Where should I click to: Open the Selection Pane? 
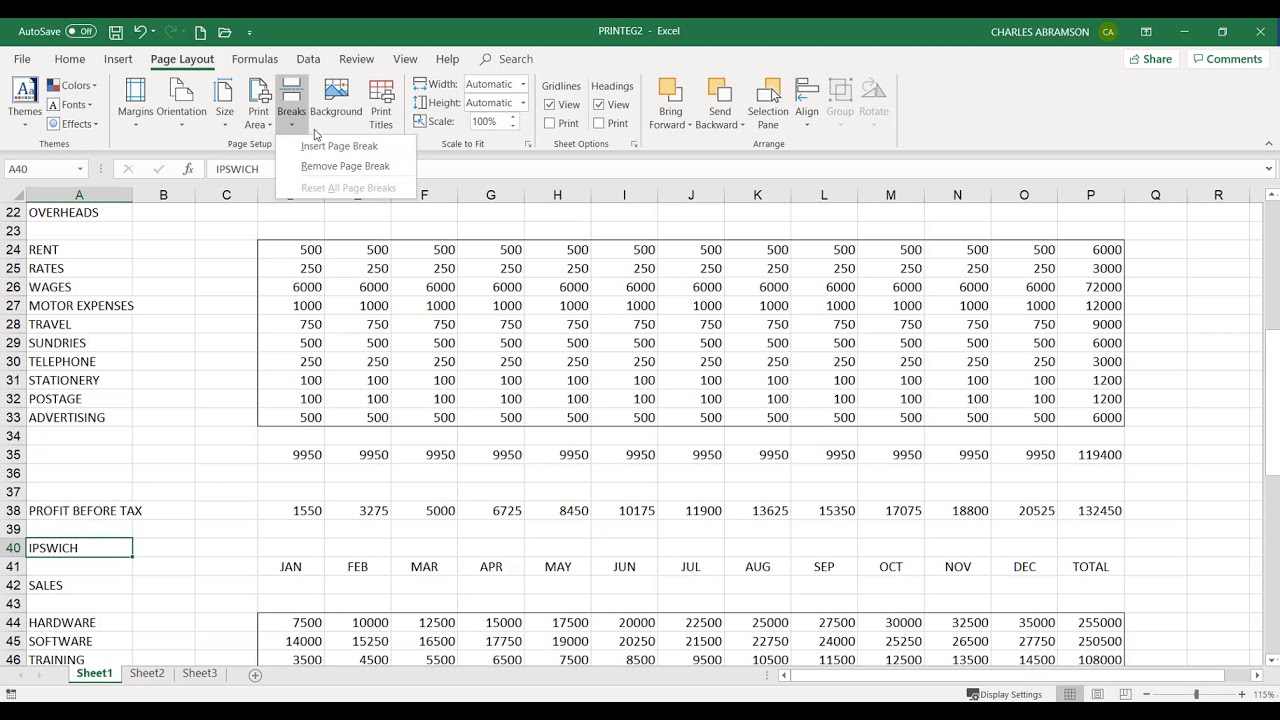click(768, 103)
